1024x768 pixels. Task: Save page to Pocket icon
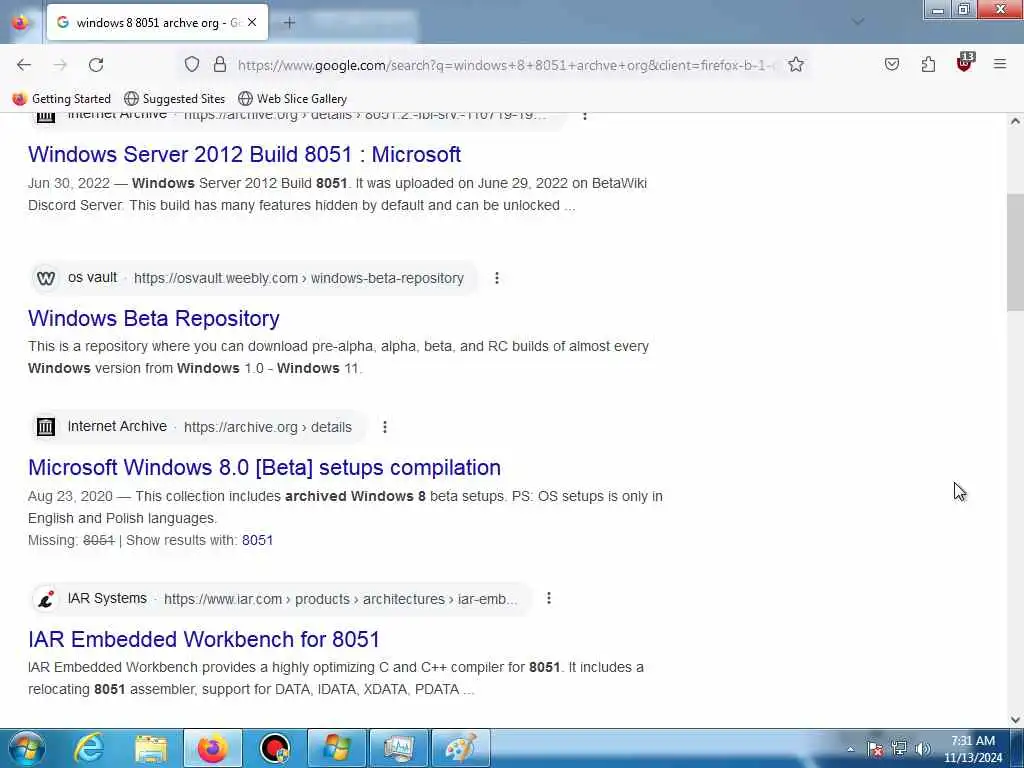891,64
